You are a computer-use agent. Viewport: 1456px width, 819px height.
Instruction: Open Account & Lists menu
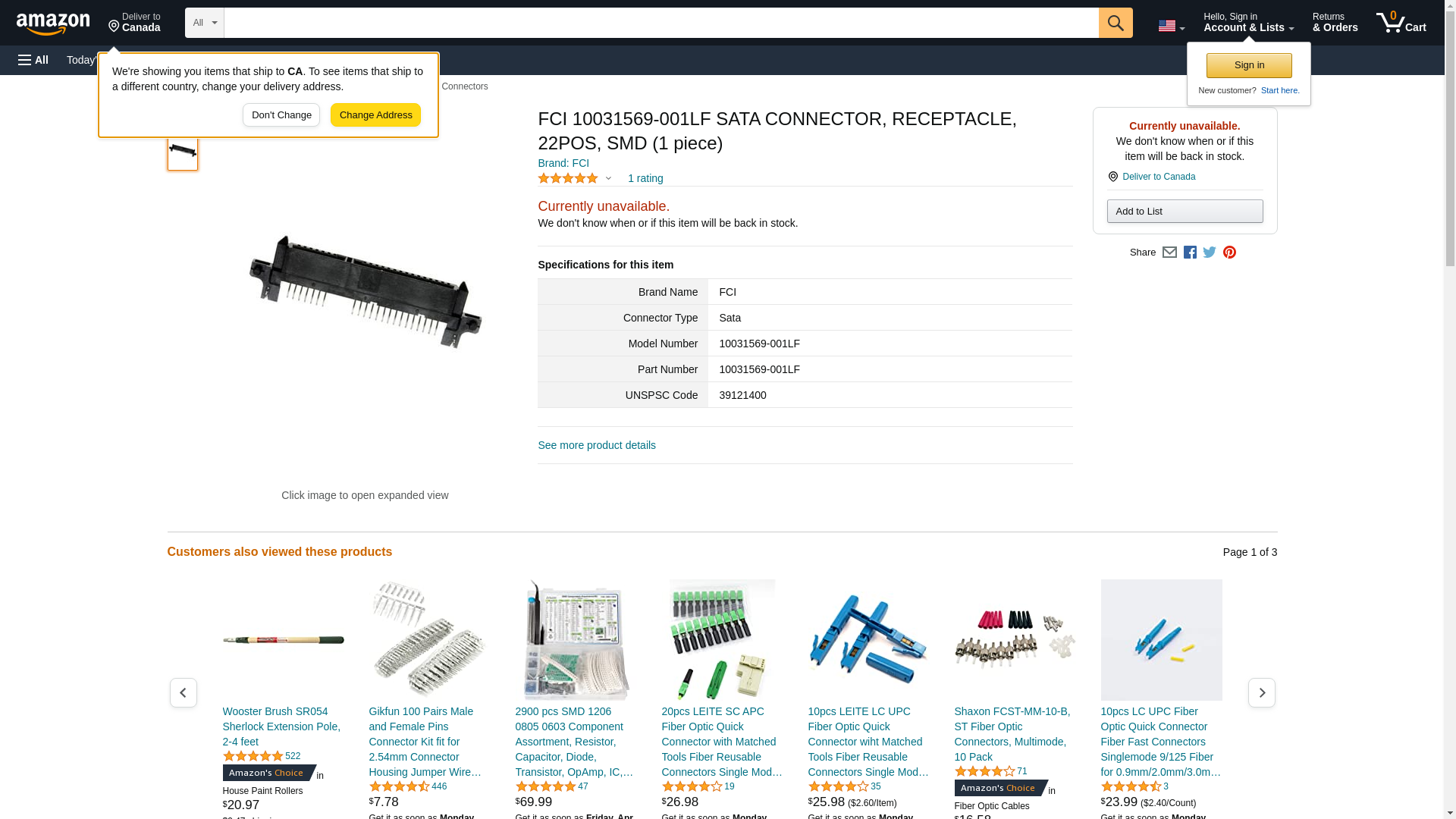[1248, 23]
